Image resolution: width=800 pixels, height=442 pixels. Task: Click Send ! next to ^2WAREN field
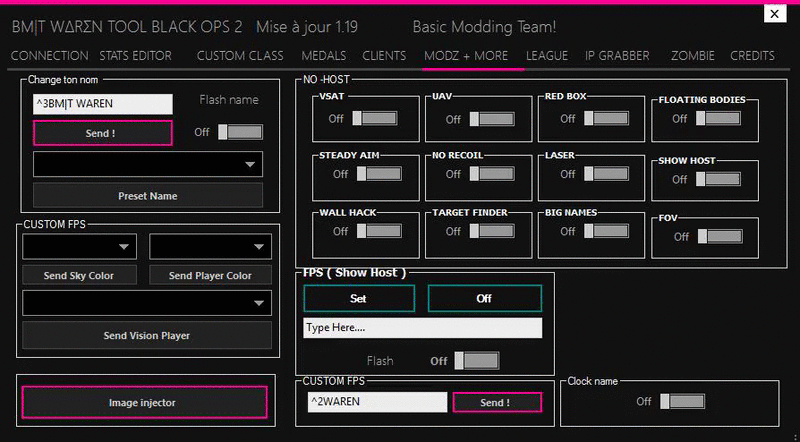(x=497, y=402)
